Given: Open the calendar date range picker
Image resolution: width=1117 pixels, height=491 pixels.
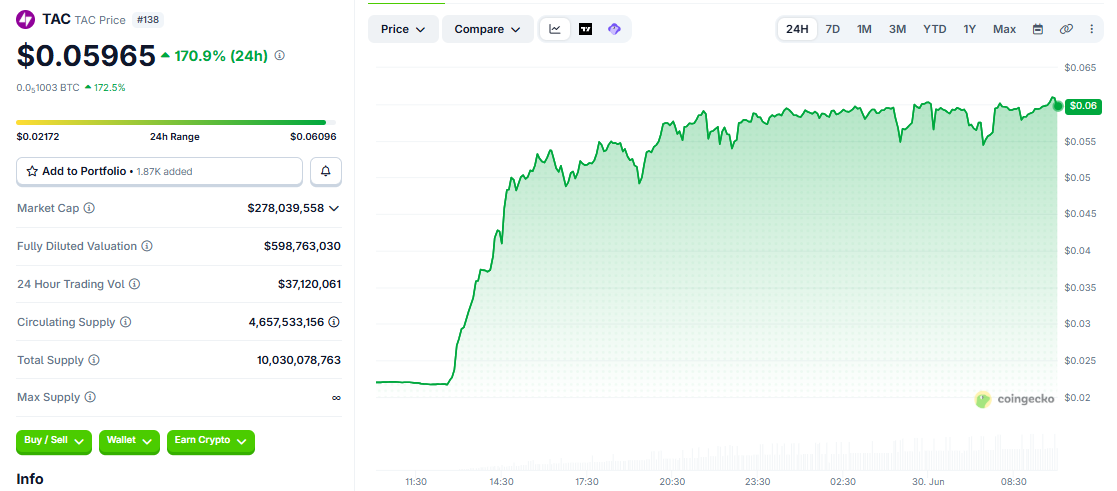Looking at the screenshot, I should tap(1038, 29).
